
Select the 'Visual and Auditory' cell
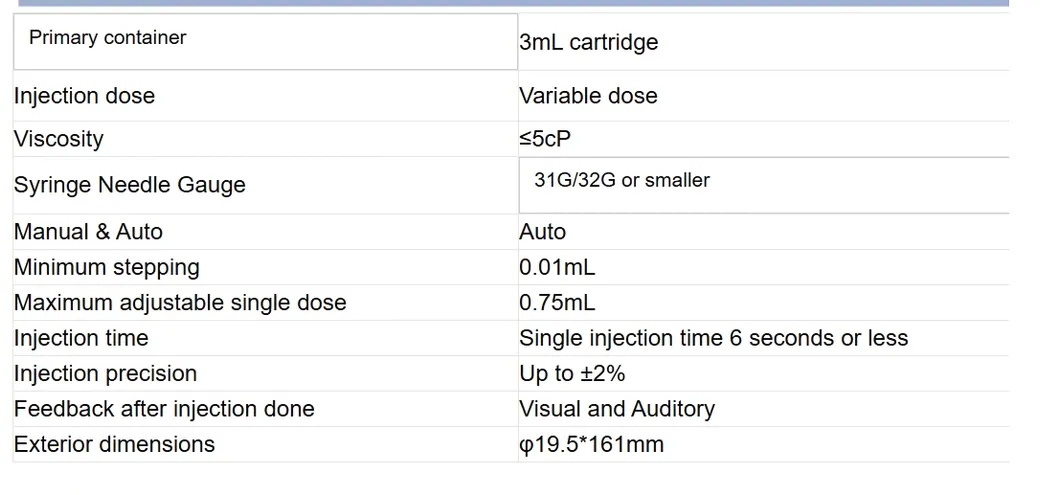coord(617,409)
